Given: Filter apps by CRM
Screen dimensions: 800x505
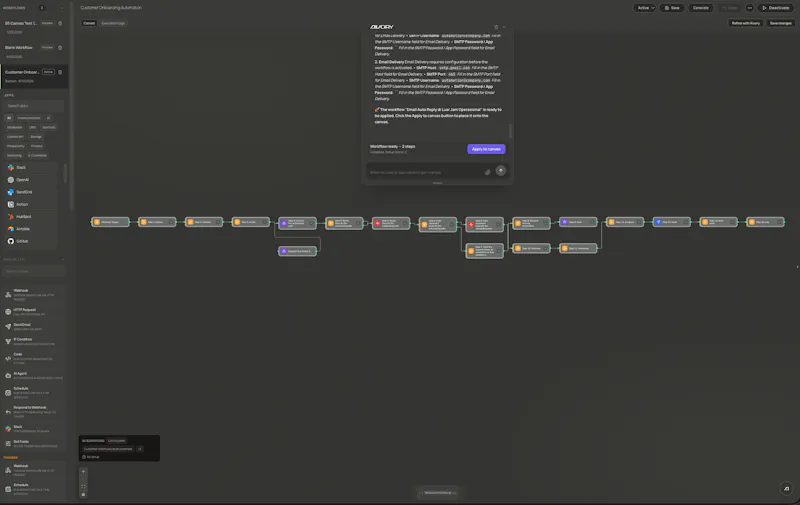Looking at the screenshot, I should pos(33,127).
